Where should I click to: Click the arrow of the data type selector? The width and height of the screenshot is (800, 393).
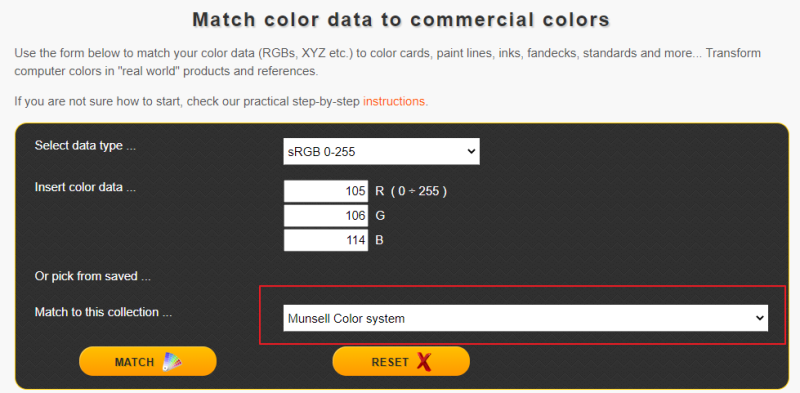coord(470,151)
